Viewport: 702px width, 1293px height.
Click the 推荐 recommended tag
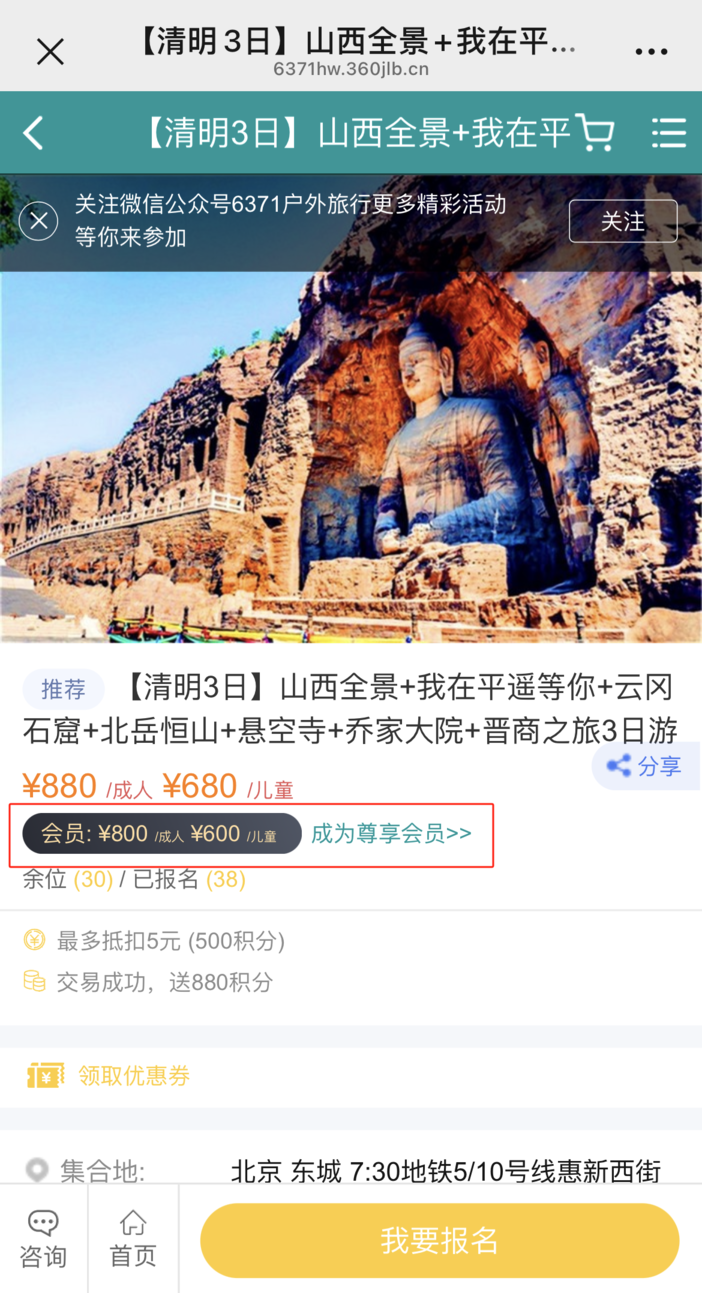[63, 689]
